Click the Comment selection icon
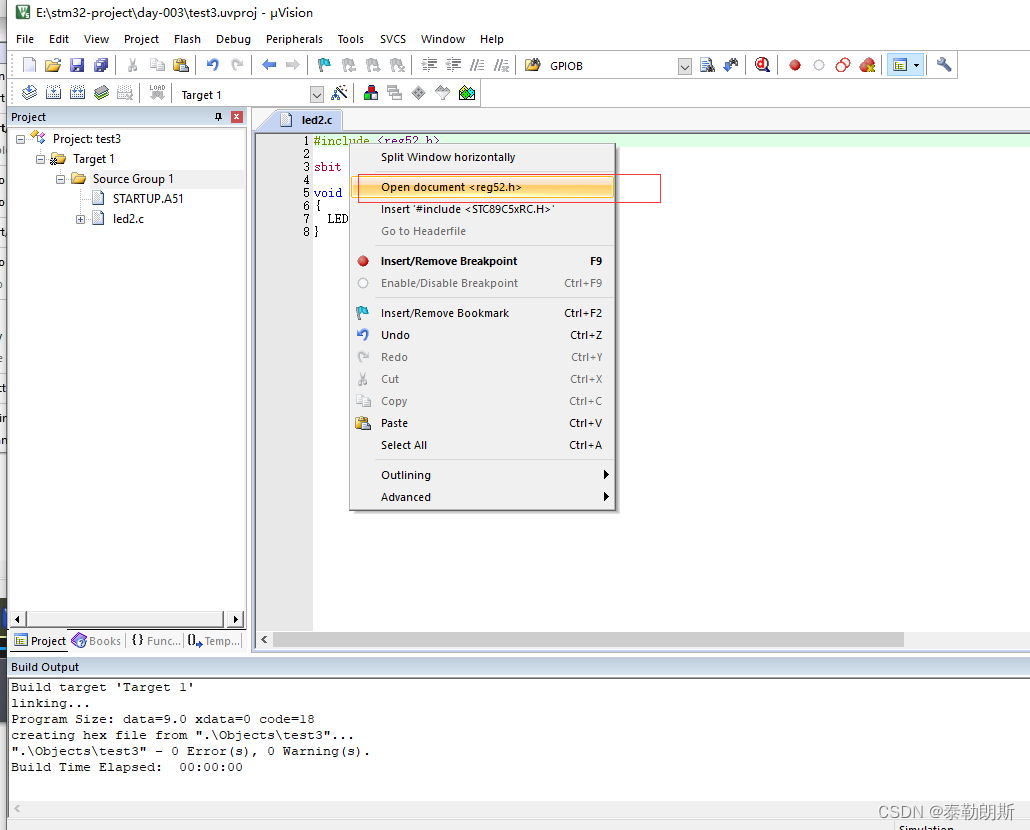This screenshot has width=1030, height=830. pos(477,65)
